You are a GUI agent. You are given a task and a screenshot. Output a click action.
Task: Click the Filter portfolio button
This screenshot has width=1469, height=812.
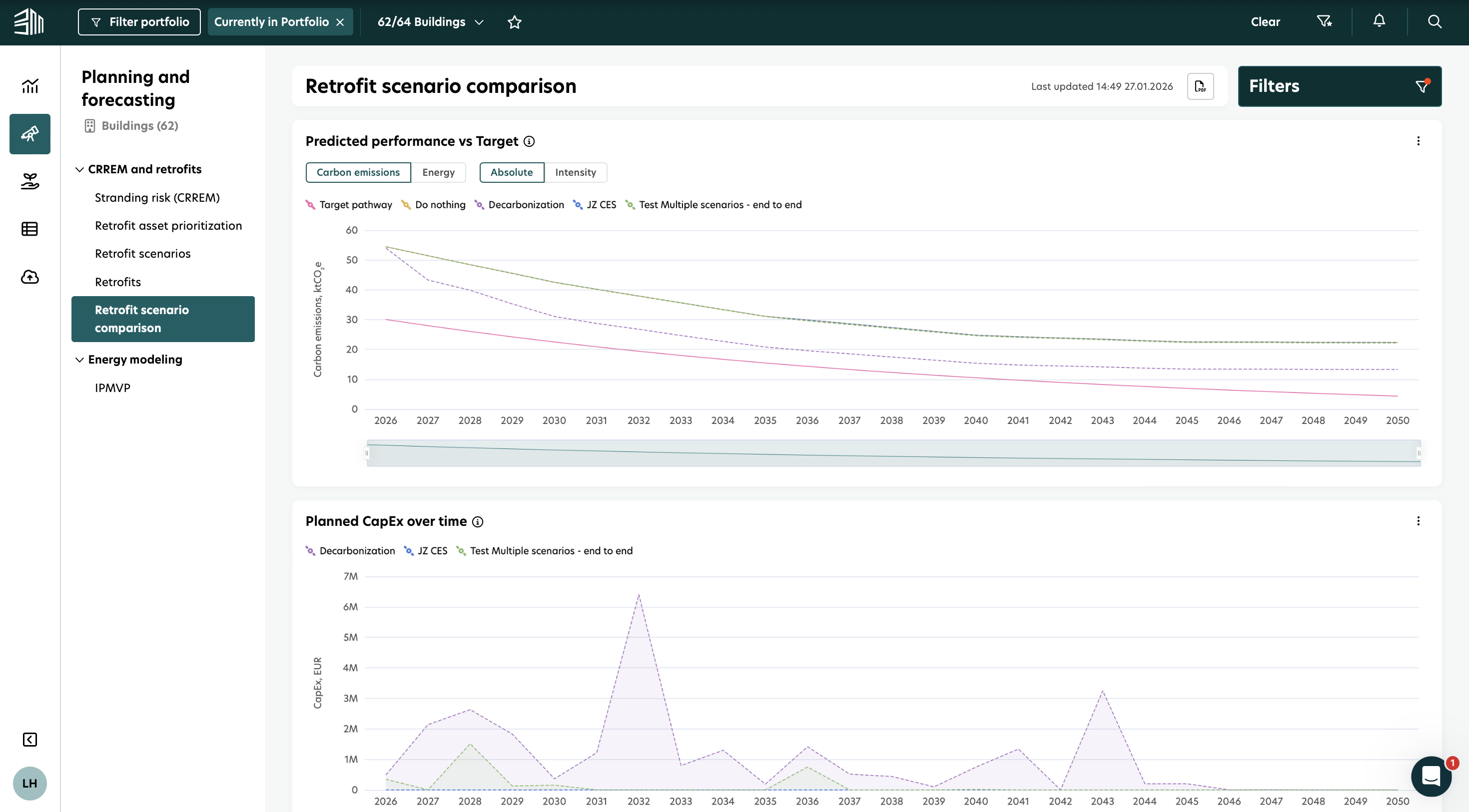pos(139,22)
